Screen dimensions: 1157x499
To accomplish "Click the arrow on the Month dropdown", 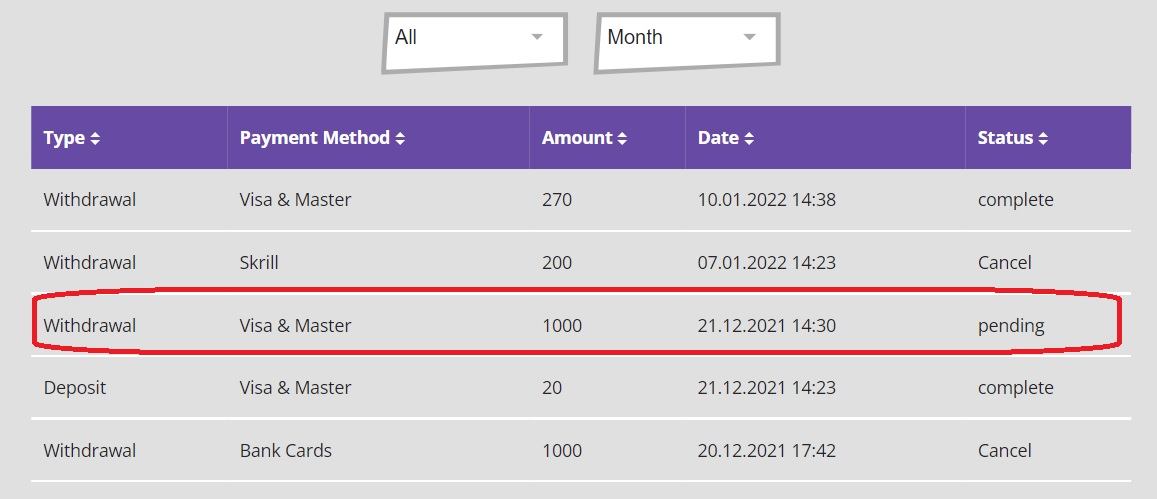I will [x=749, y=38].
